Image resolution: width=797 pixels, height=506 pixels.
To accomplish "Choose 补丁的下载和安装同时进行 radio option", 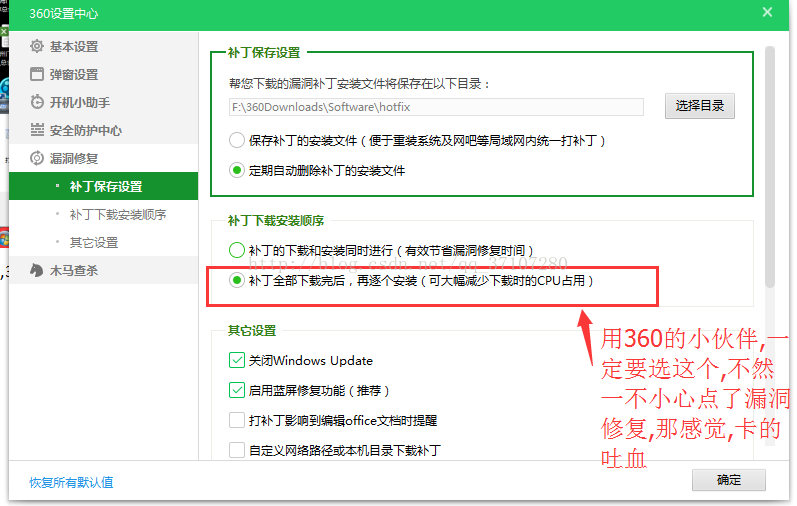I will (x=237, y=250).
